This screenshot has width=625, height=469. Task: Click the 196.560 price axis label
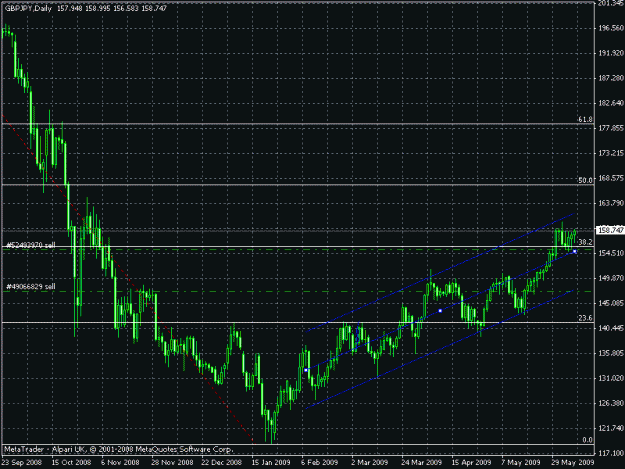pyautogui.click(x=611, y=28)
